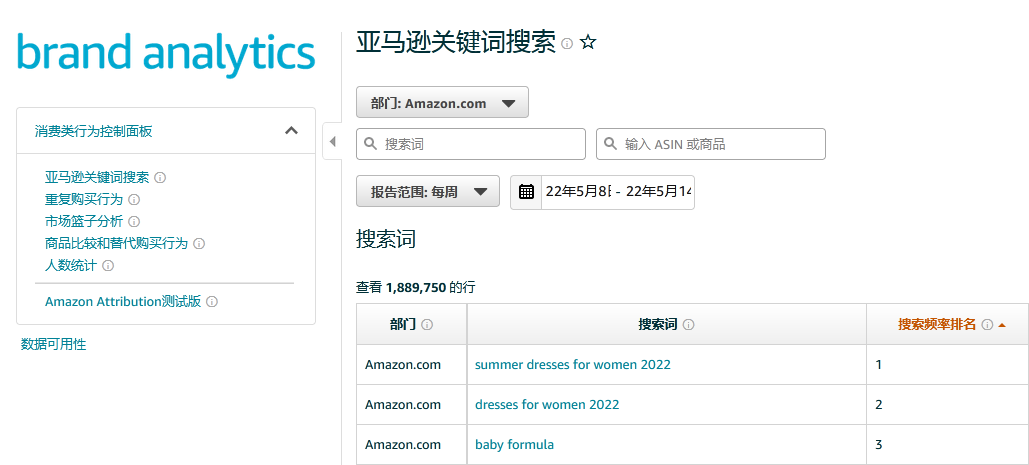The height and width of the screenshot is (465, 1029).
Task: Click the 消费类行为控制面板 panel title
Action: pyautogui.click(x=93, y=131)
